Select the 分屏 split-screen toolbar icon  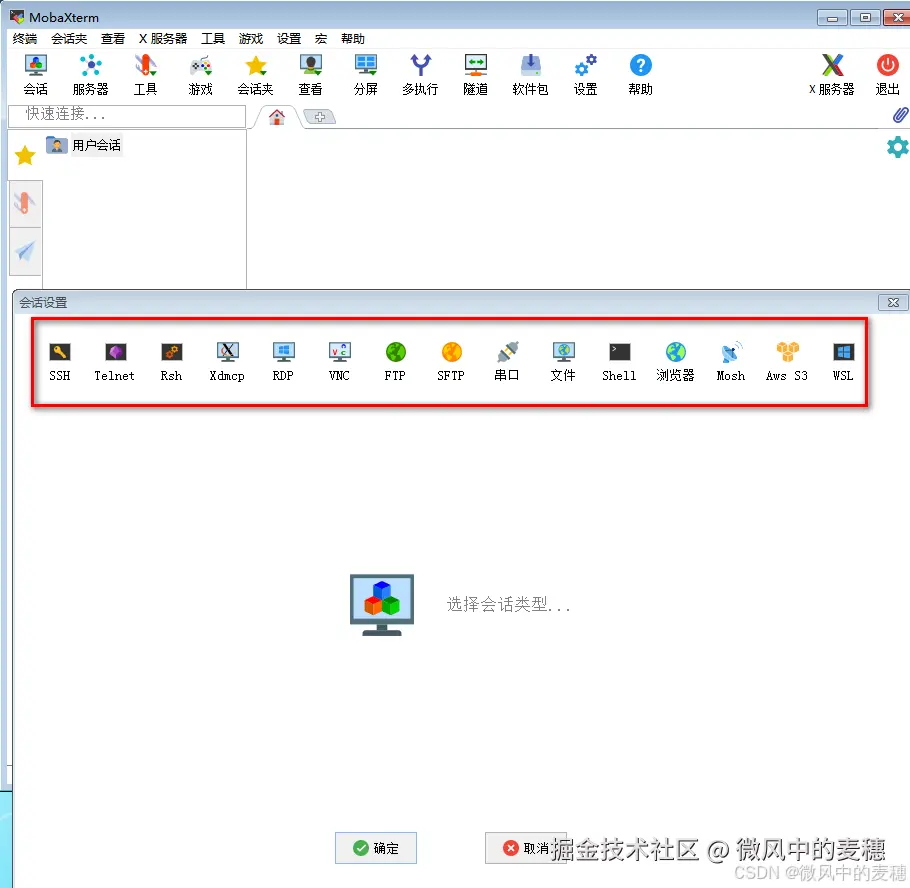(366, 75)
